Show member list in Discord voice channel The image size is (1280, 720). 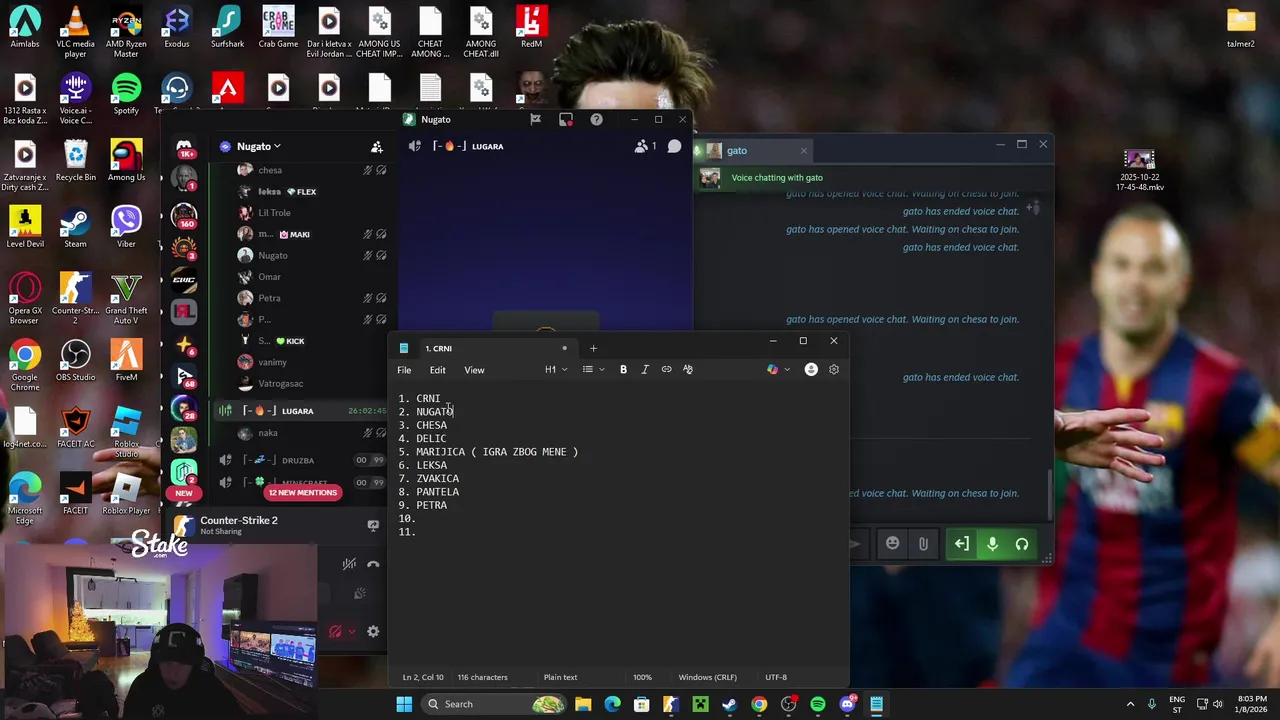click(x=645, y=146)
